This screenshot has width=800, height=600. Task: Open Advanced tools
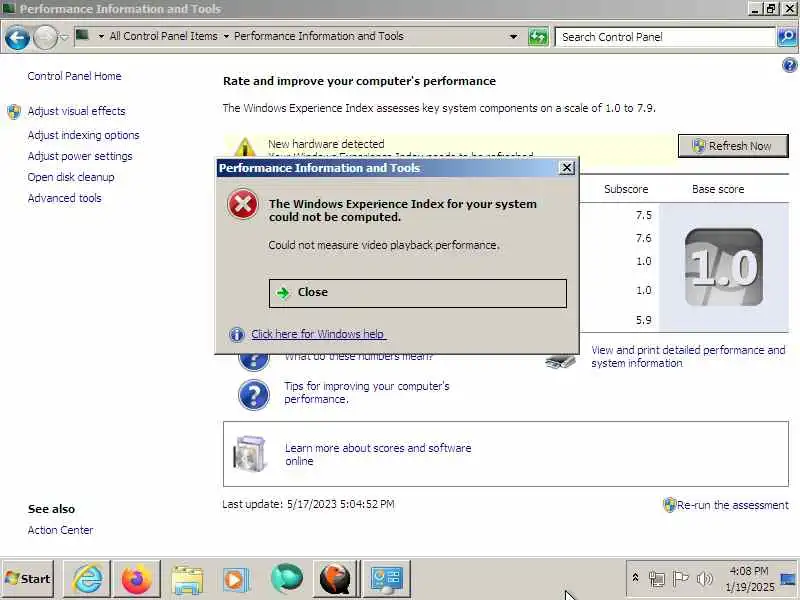pos(65,198)
